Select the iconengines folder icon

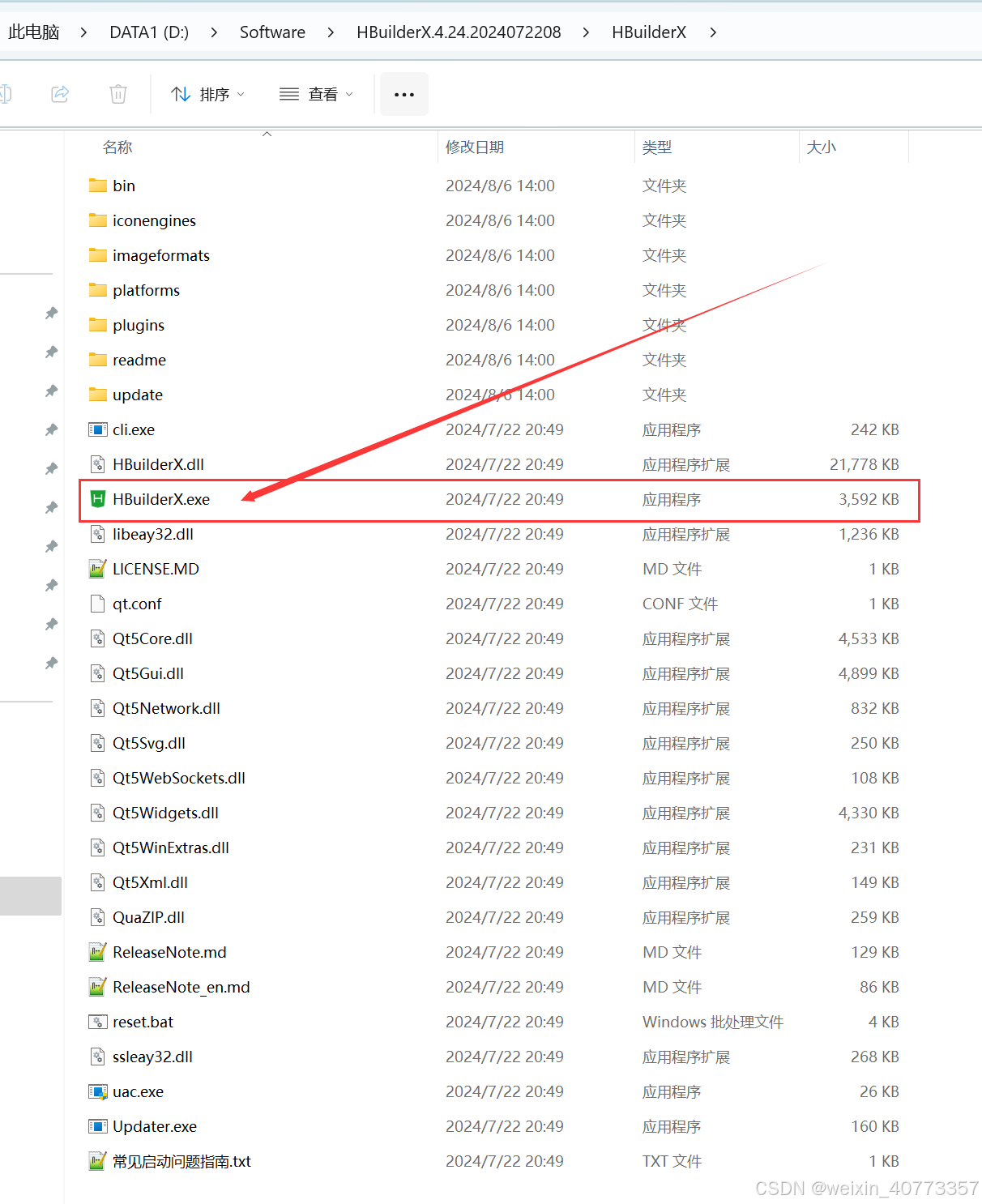[98, 220]
